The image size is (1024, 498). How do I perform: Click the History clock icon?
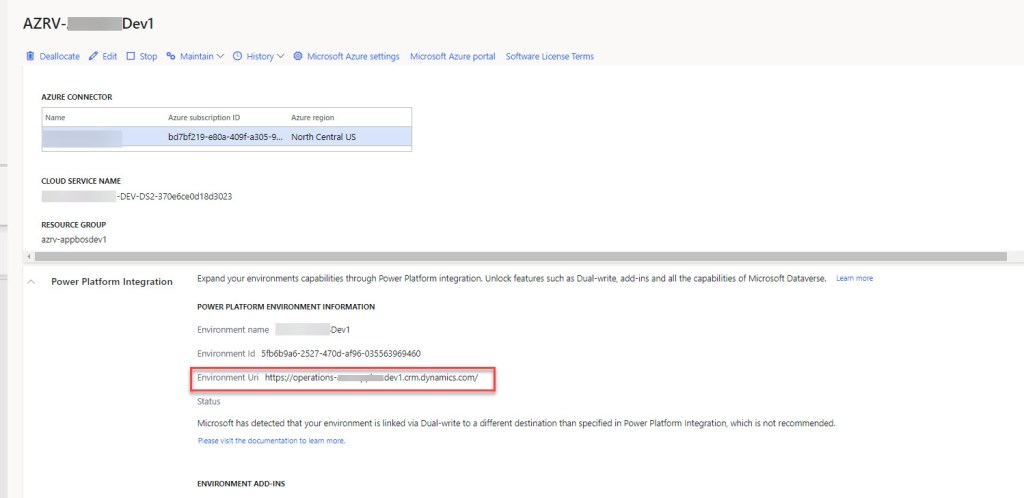237,57
